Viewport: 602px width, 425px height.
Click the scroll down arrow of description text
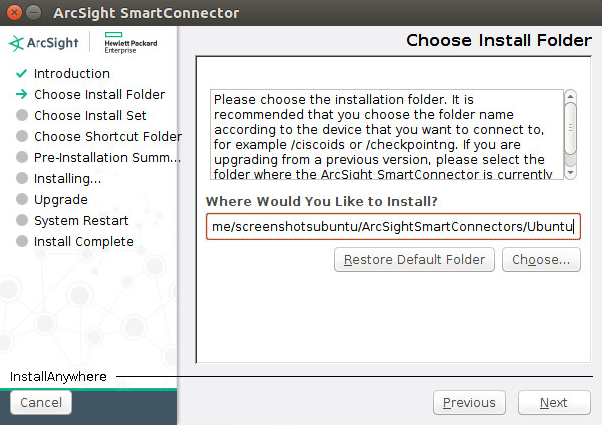pyautogui.click(x=570, y=173)
